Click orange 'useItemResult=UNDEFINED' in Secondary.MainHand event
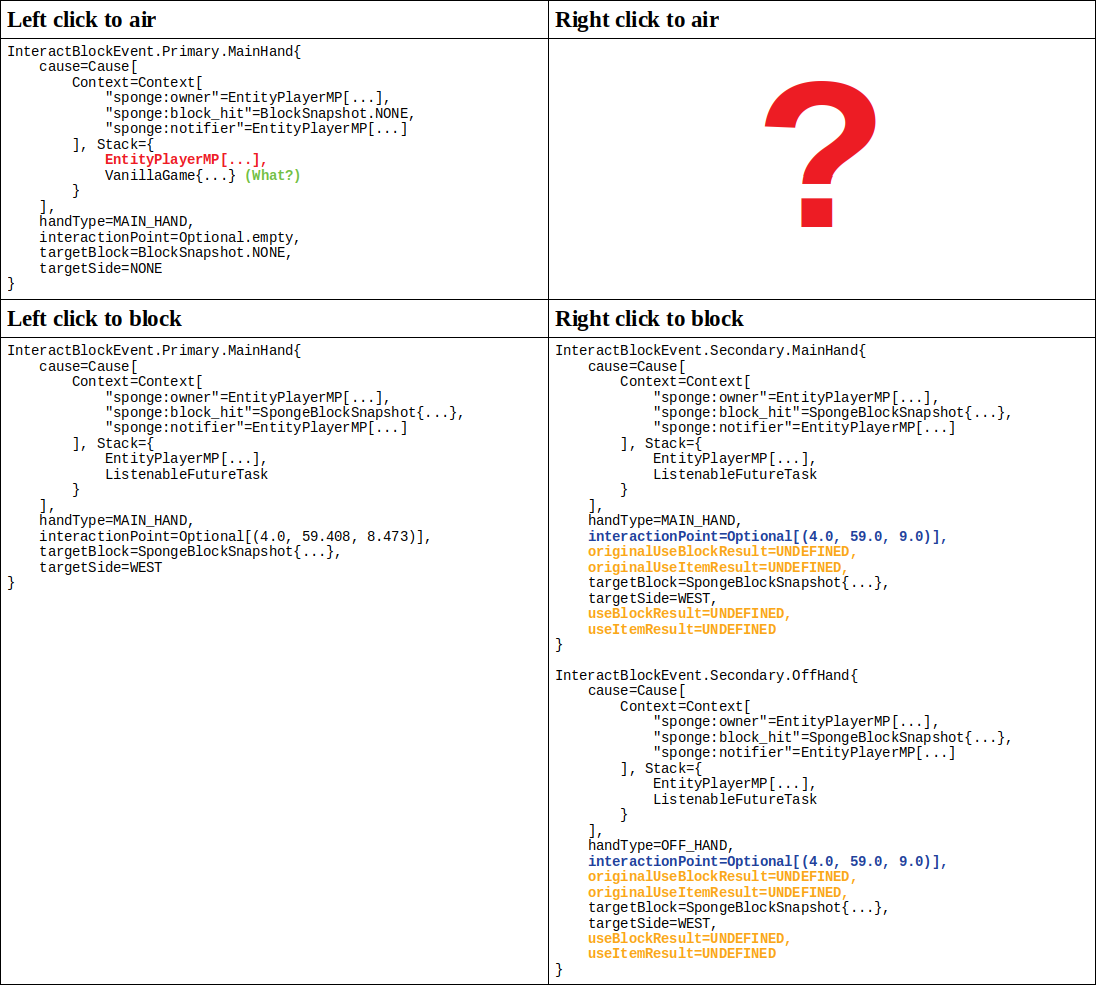The image size is (1096, 985). pyautogui.click(x=682, y=629)
